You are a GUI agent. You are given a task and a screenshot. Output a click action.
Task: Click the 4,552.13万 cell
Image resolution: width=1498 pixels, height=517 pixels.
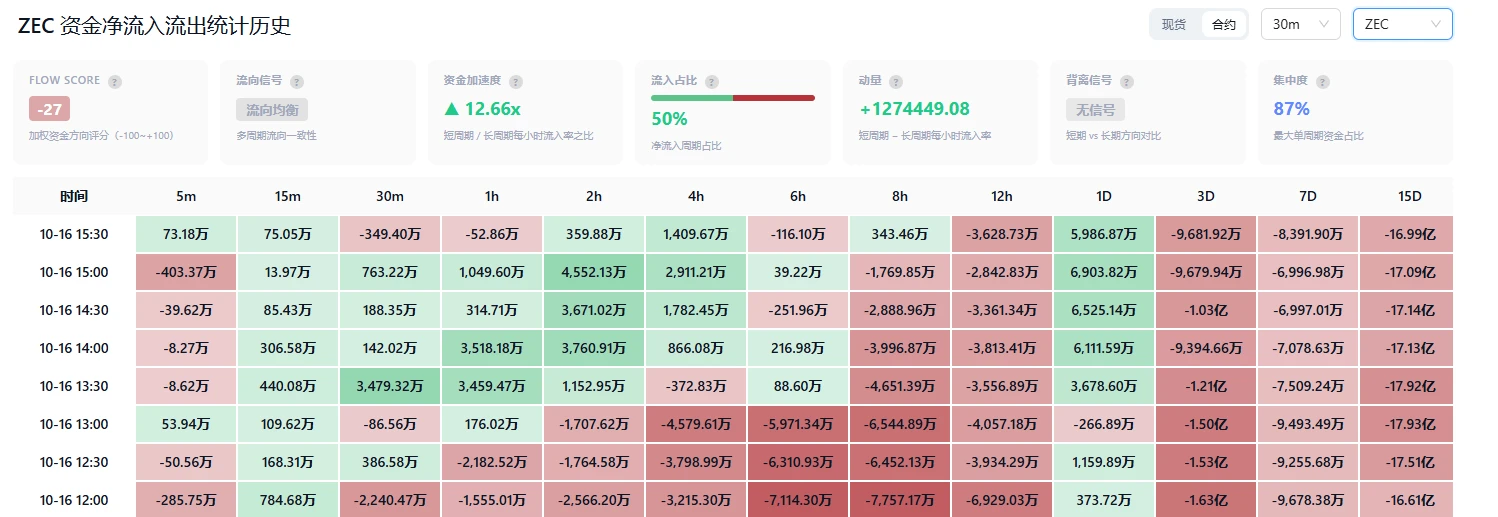[x=594, y=272]
